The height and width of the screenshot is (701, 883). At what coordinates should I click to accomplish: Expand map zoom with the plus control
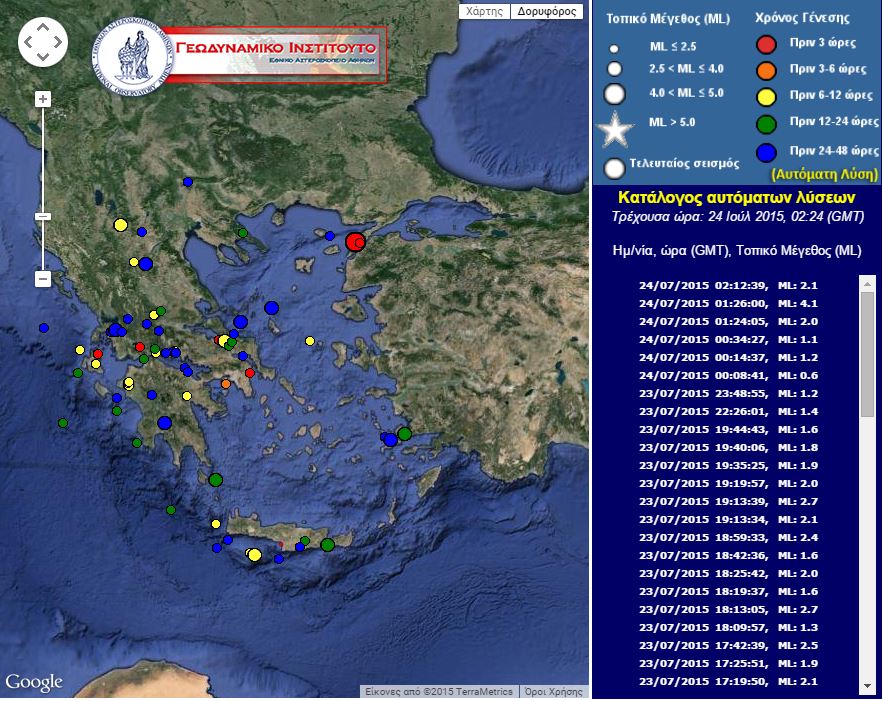point(41,99)
